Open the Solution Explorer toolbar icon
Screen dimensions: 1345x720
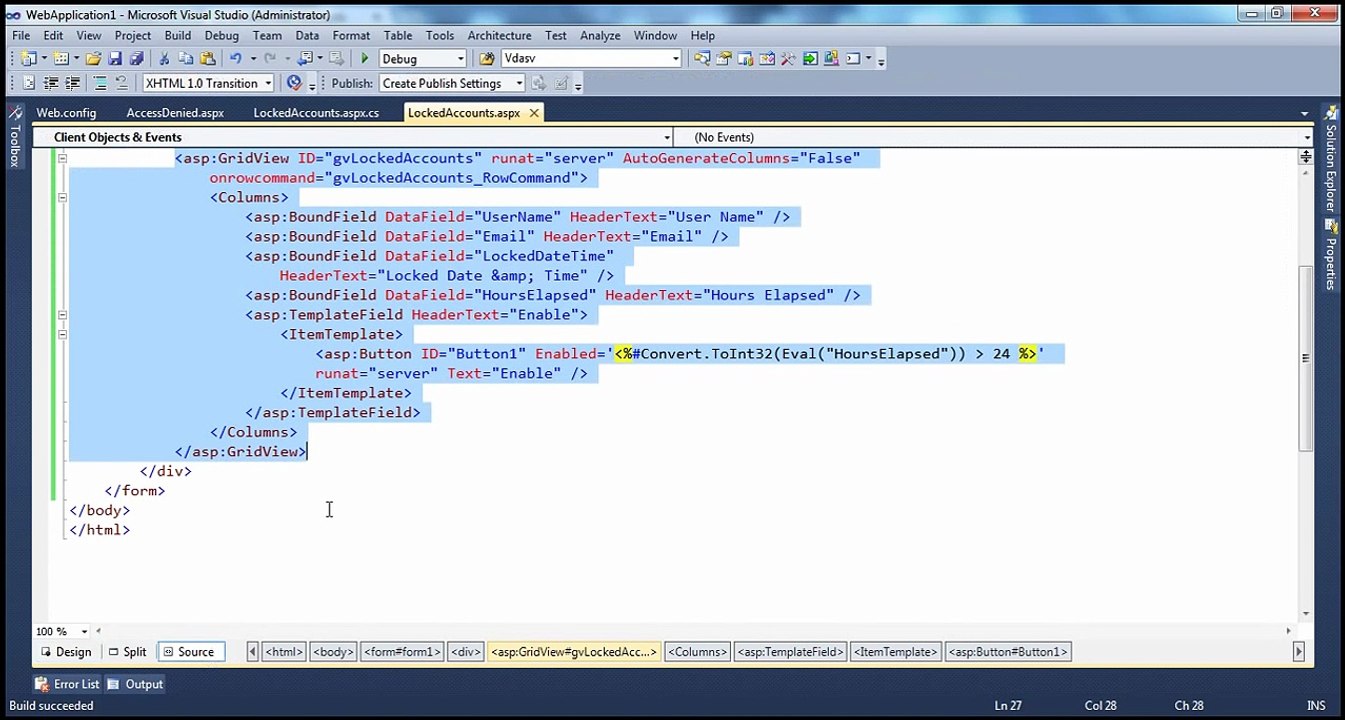click(702, 59)
